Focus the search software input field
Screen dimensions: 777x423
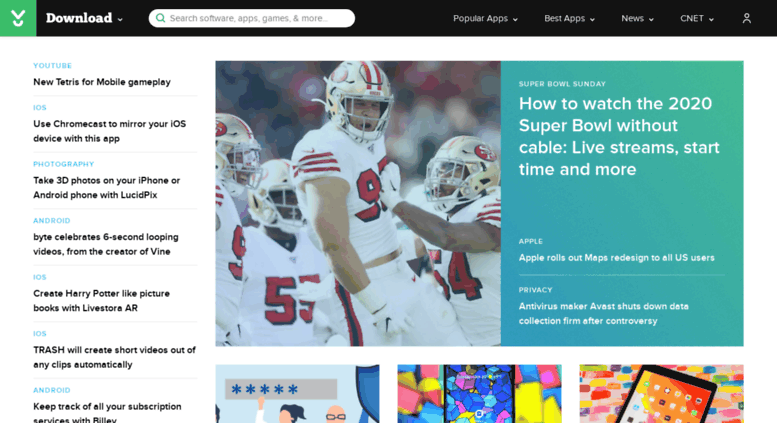252,18
